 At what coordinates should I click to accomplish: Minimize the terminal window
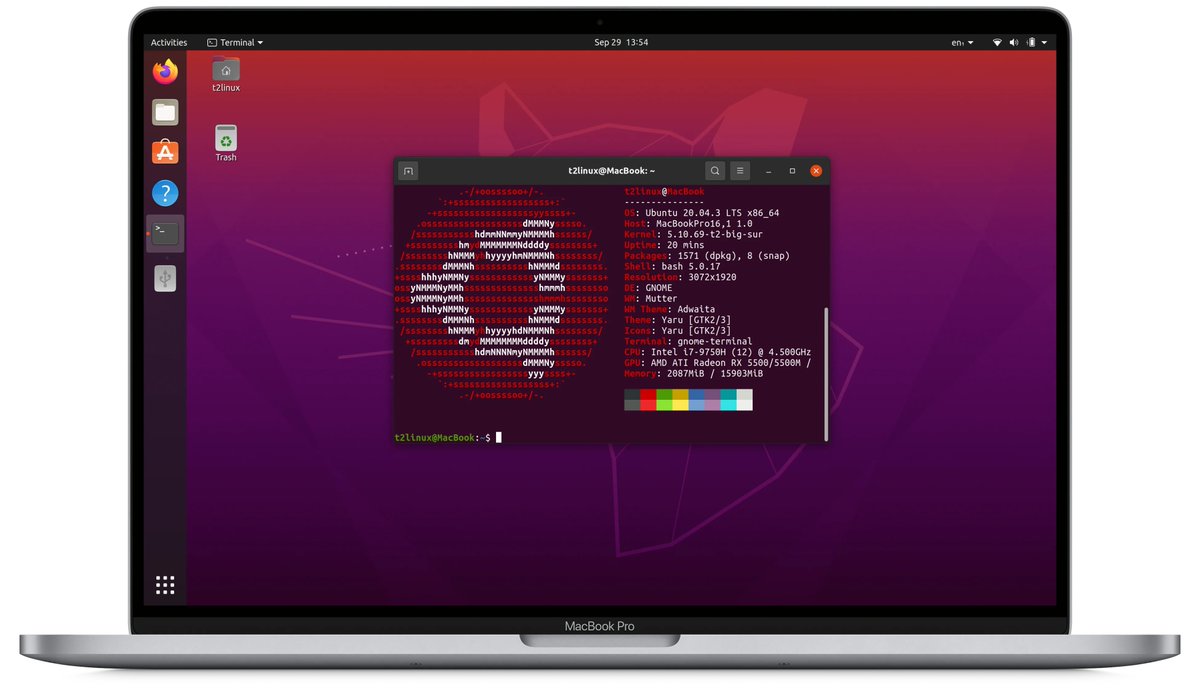(768, 171)
